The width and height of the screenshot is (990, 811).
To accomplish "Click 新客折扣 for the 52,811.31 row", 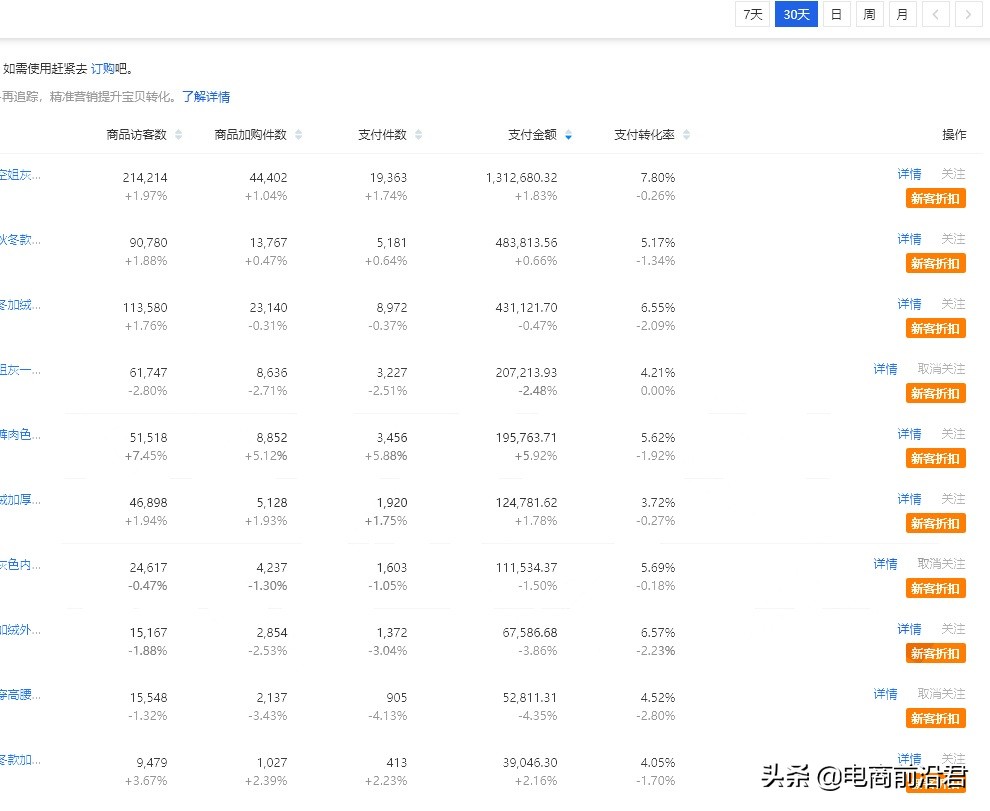I will pos(935,718).
